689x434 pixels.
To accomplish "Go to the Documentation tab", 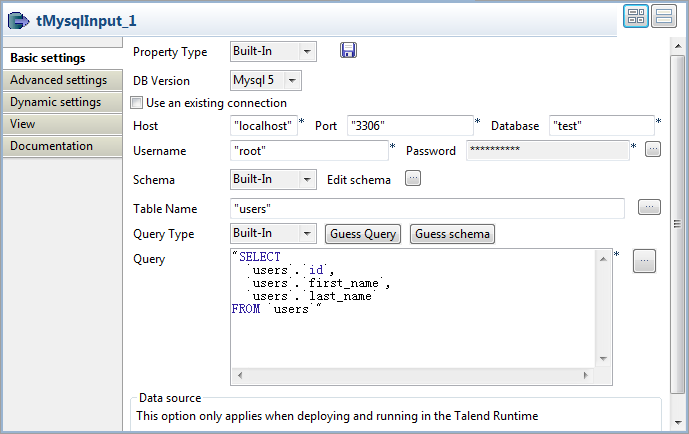I will (x=51, y=146).
